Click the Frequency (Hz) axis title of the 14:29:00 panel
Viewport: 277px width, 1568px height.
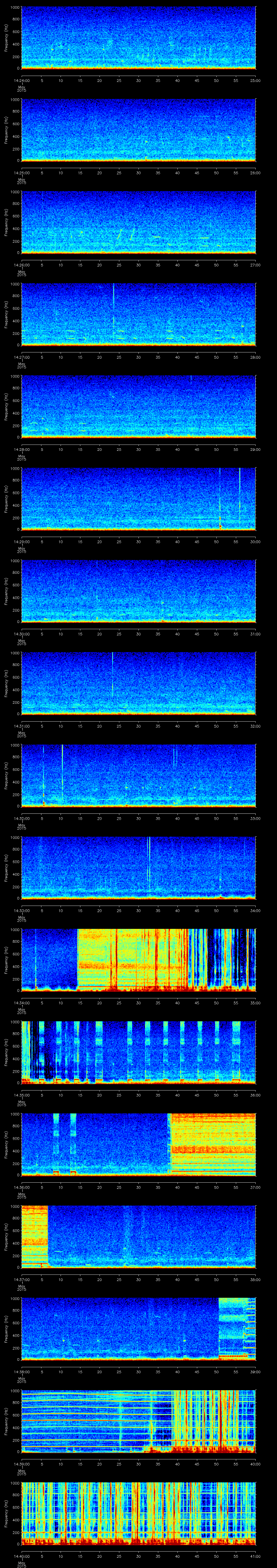coord(7,499)
